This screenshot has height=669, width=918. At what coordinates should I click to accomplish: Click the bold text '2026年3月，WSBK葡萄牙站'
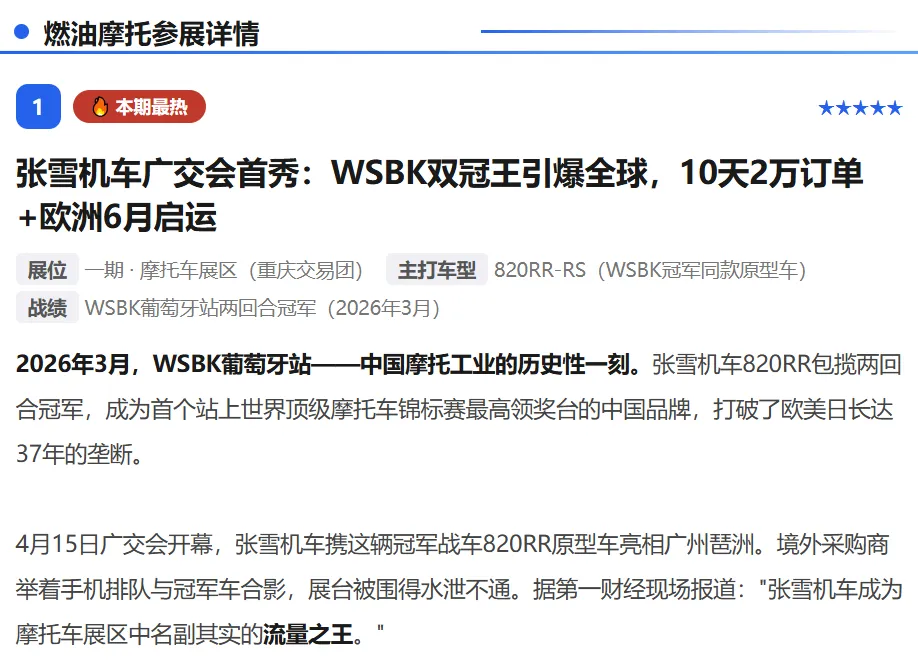click(163, 364)
